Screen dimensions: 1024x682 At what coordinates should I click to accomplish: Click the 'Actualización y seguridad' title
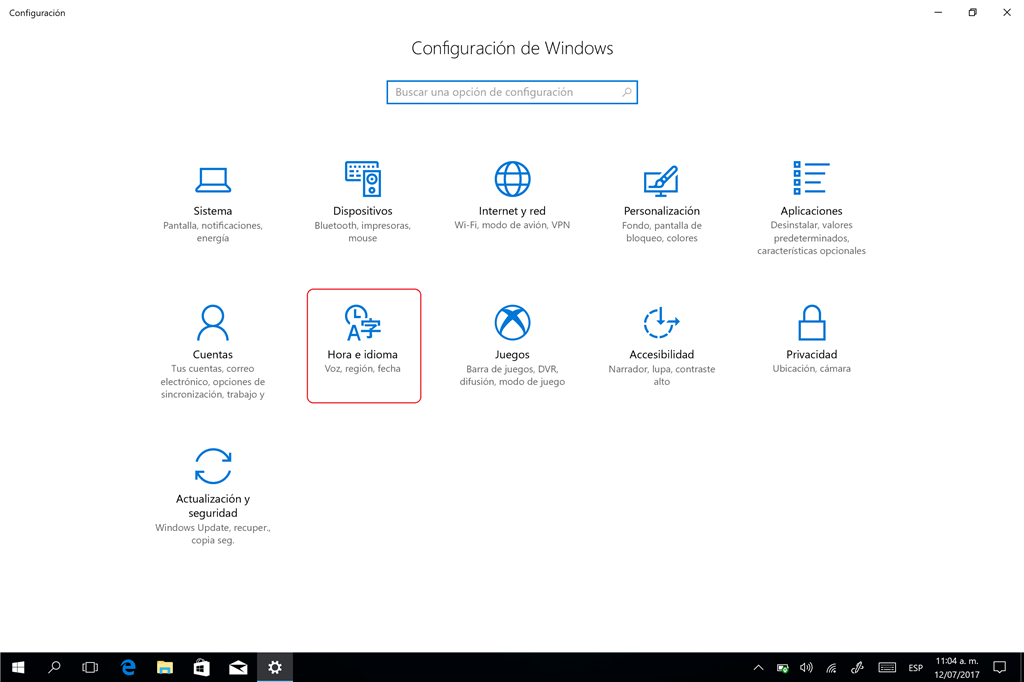coord(213,506)
